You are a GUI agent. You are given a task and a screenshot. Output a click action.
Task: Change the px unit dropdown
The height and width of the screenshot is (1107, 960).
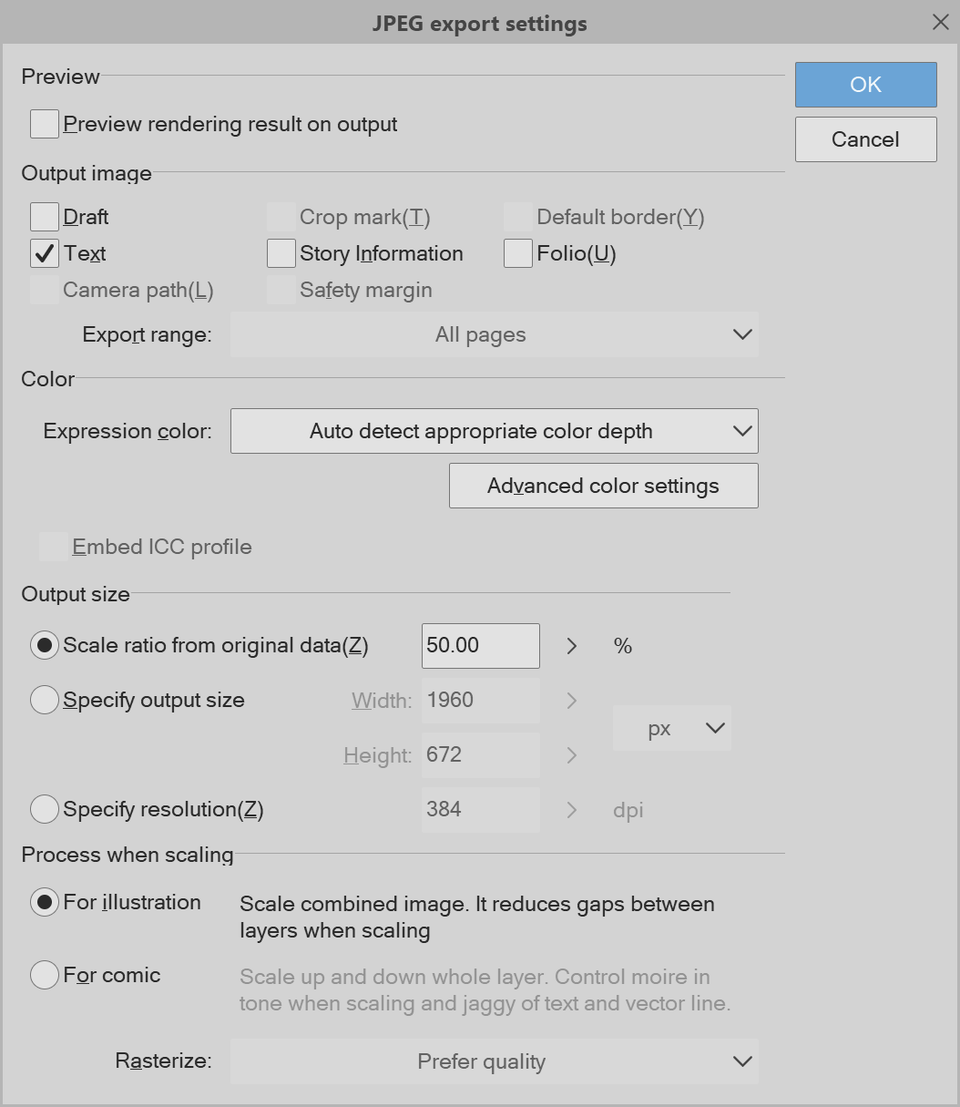671,728
